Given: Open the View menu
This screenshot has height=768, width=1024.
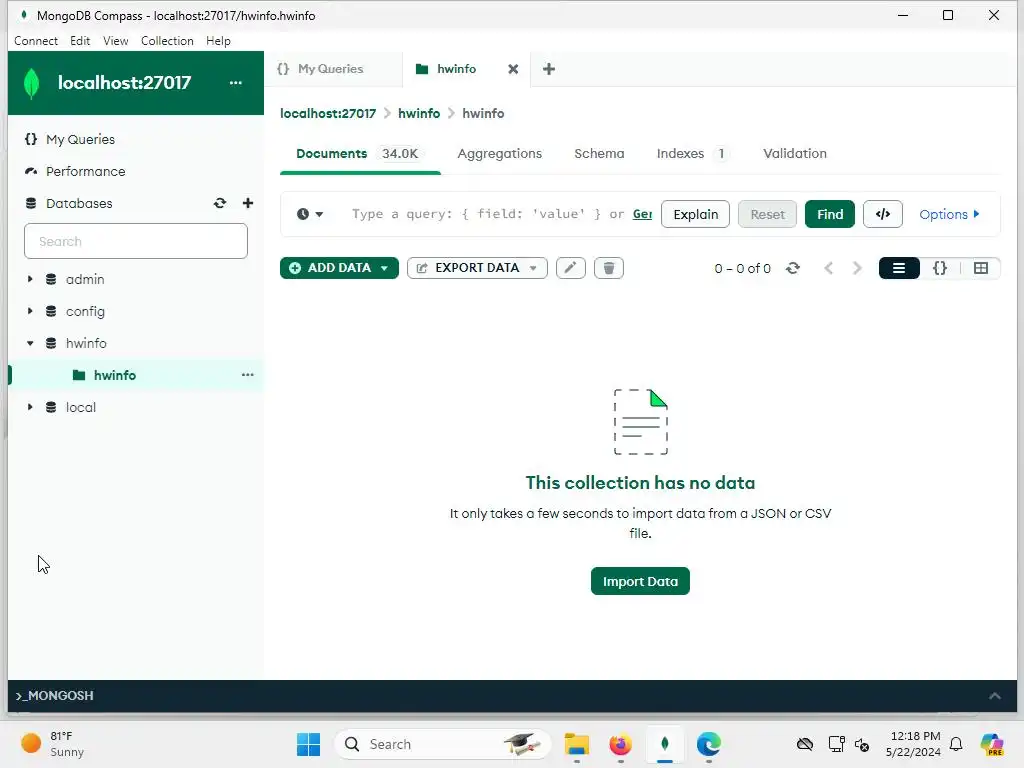Looking at the screenshot, I should click(x=116, y=40).
